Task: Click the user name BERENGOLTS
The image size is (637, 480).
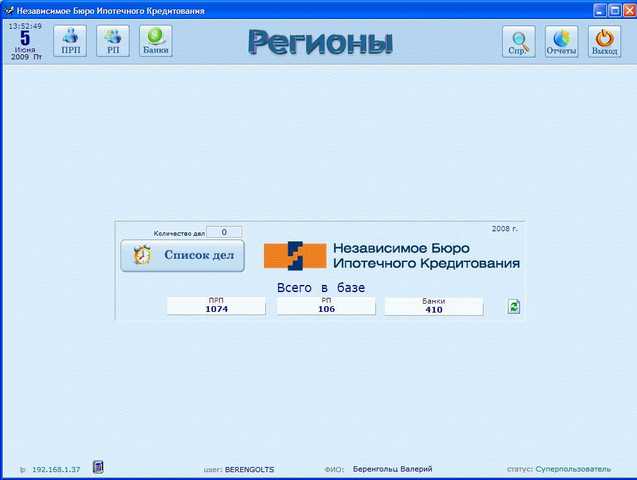Action: 249,469
